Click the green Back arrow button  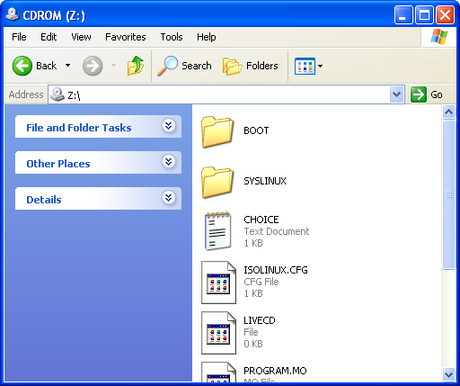click(22, 66)
